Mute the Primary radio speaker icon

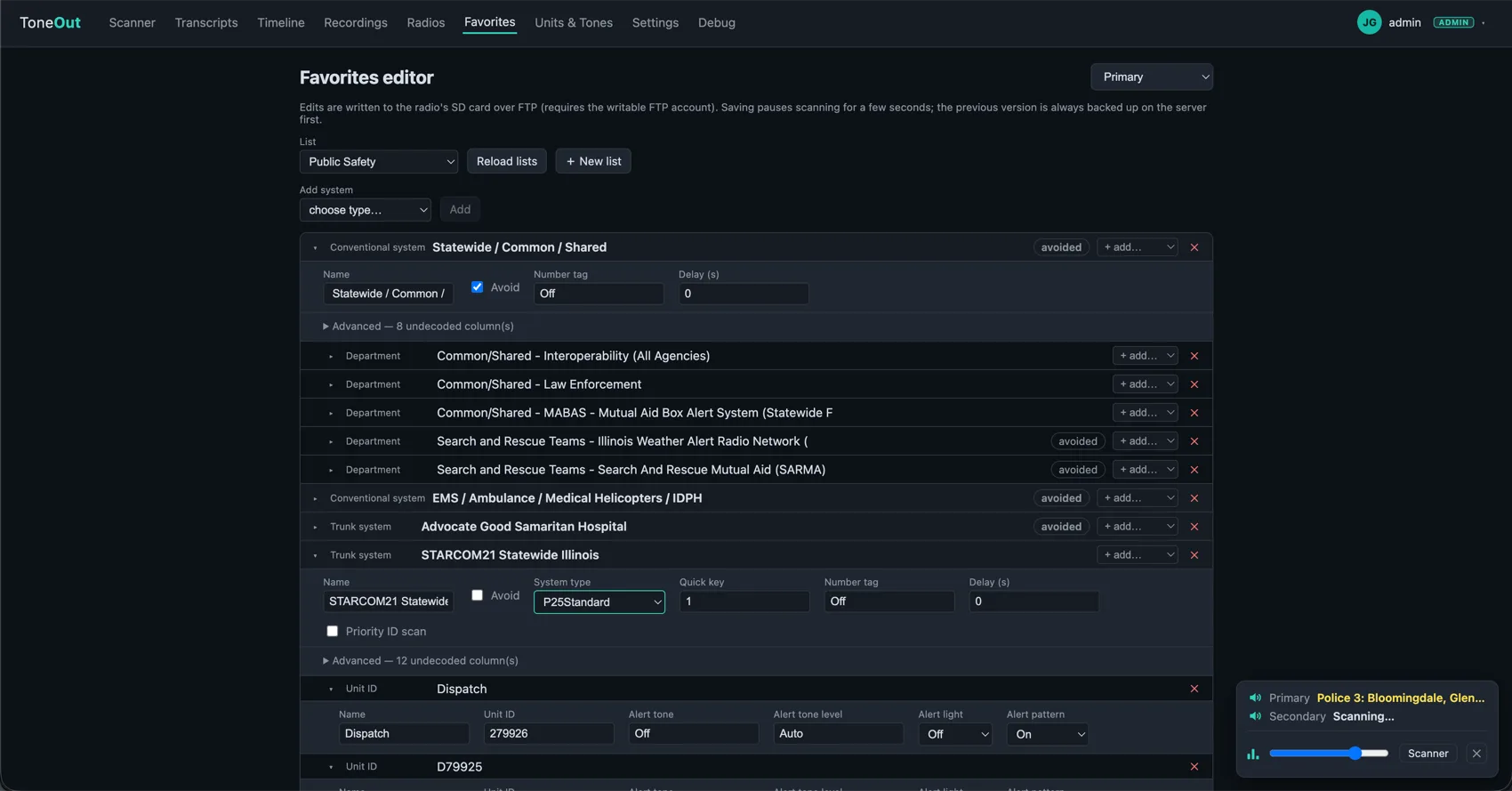1255,698
